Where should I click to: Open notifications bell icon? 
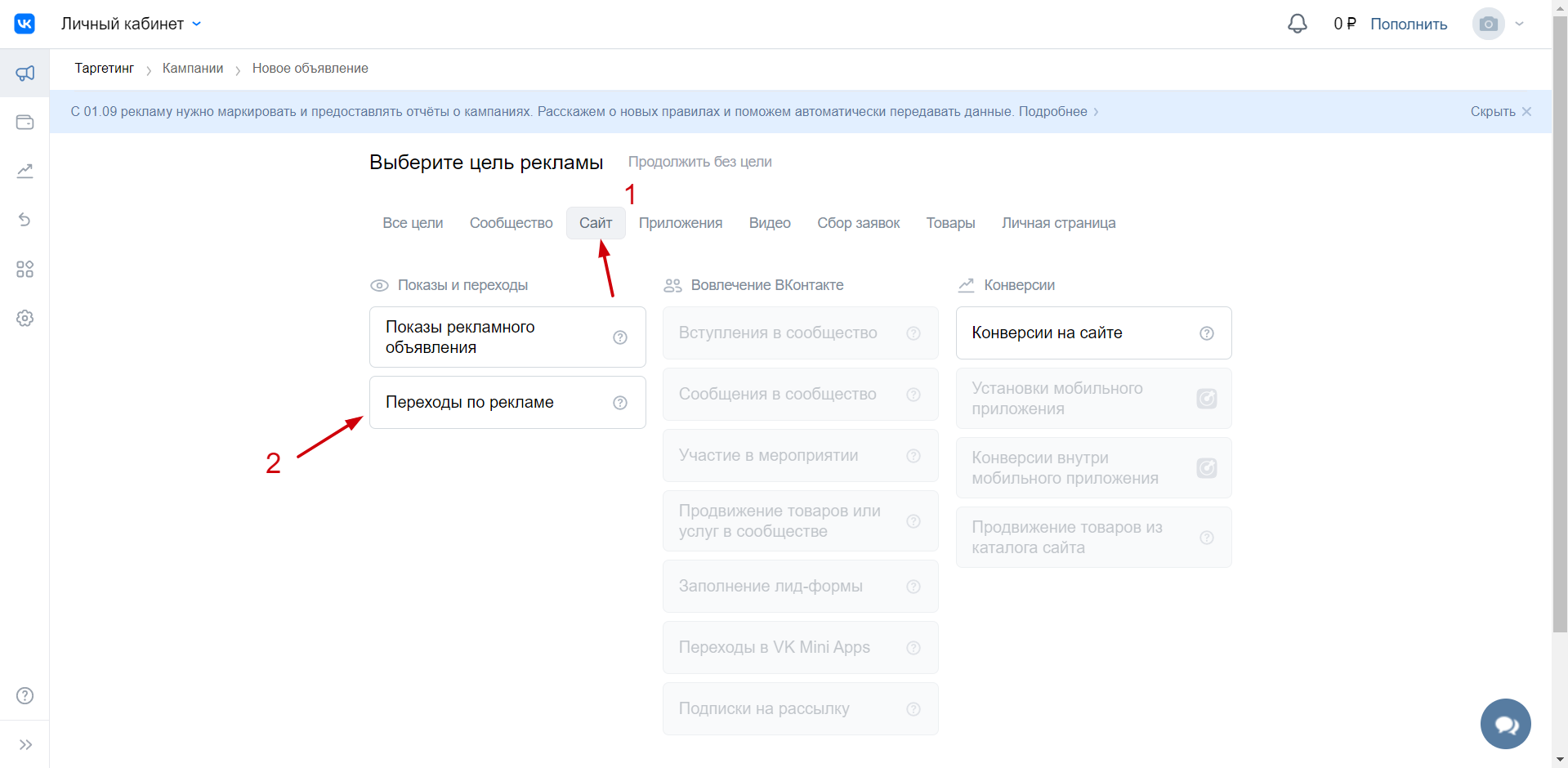pos(1297,24)
